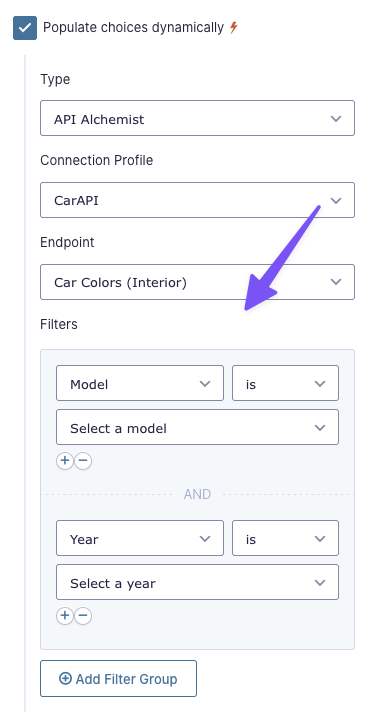Viewport: 367px width, 712px height.
Task: Open the Model filter field dropdown
Action: [140, 383]
